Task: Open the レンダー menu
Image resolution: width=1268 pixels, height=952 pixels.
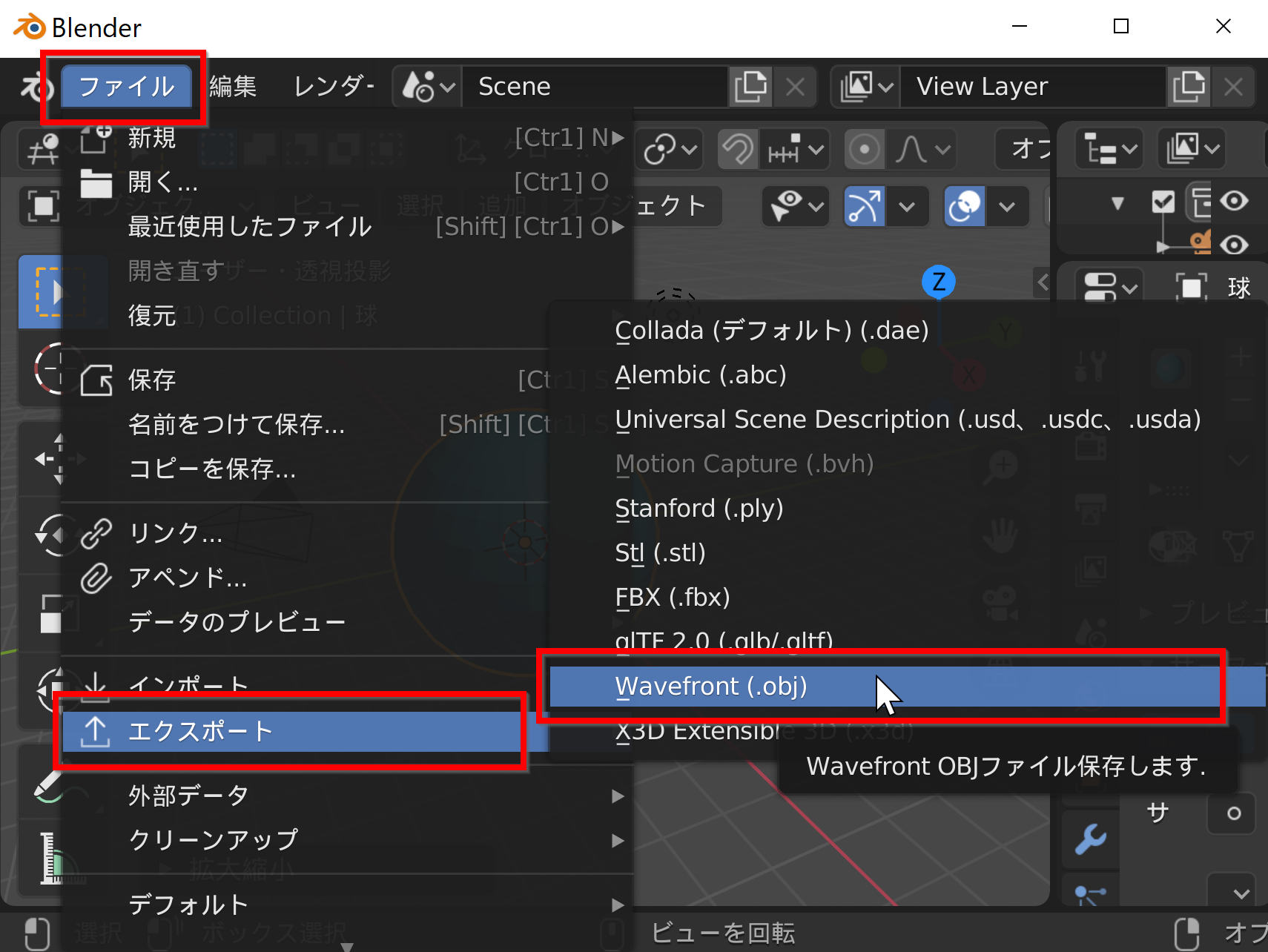Action: tap(334, 87)
